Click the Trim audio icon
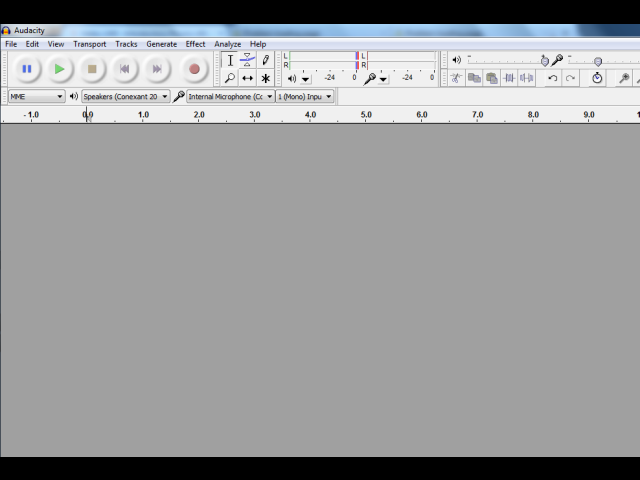Viewport: 640px width, 480px height. point(509,78)
